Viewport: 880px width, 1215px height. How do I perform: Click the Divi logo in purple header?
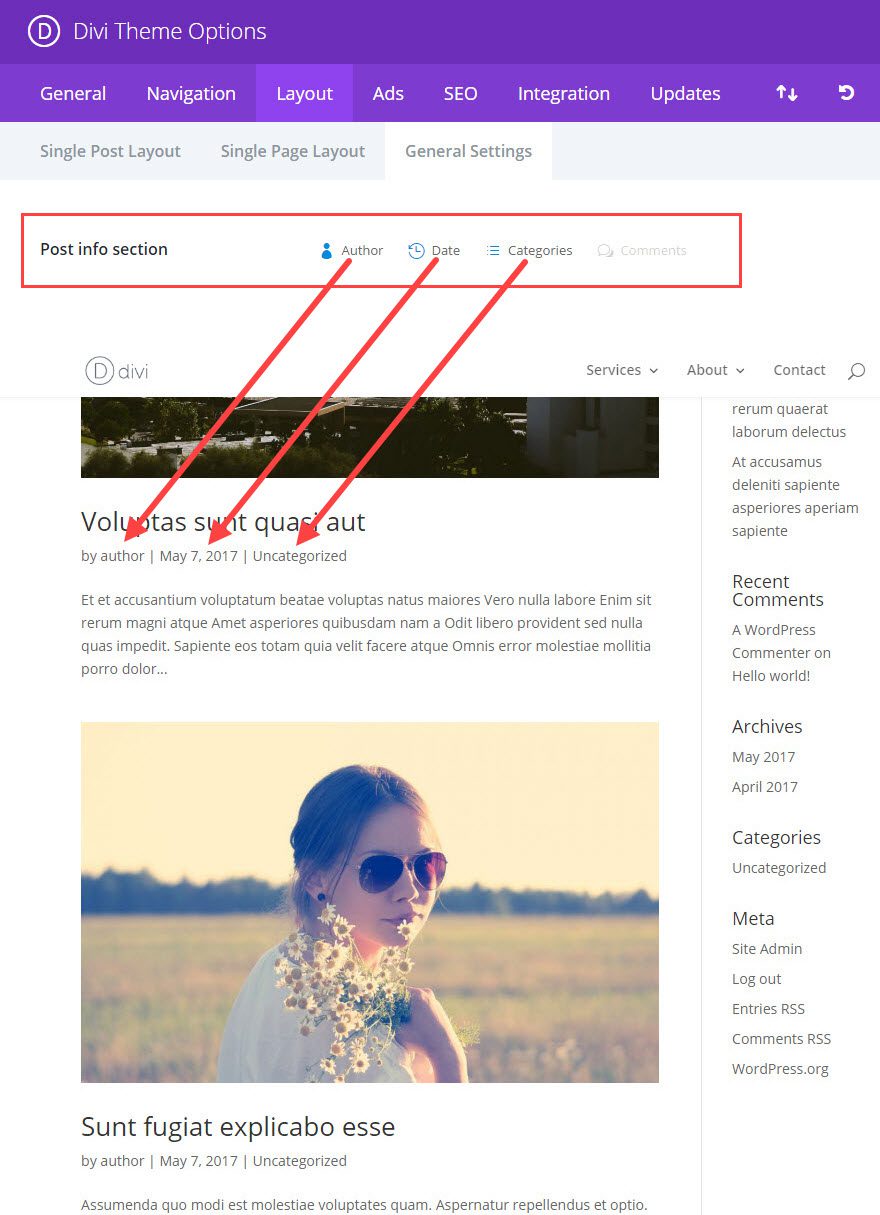[x=44, y=31]
